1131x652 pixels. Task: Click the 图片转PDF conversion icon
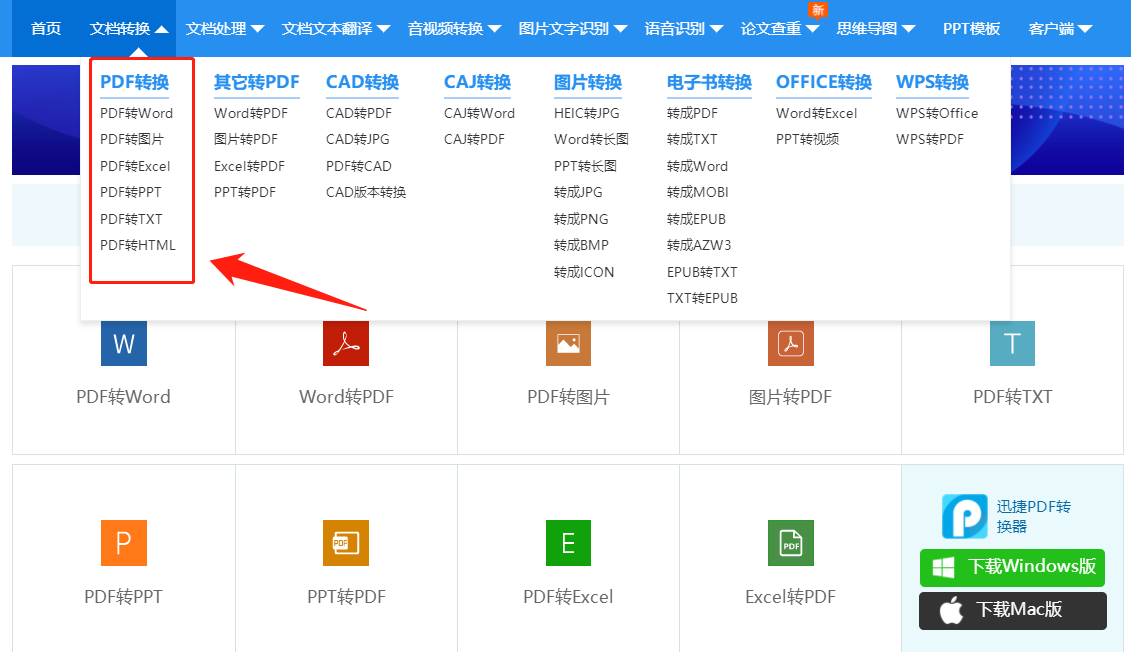pyautogui.click(x=790, y=343)
